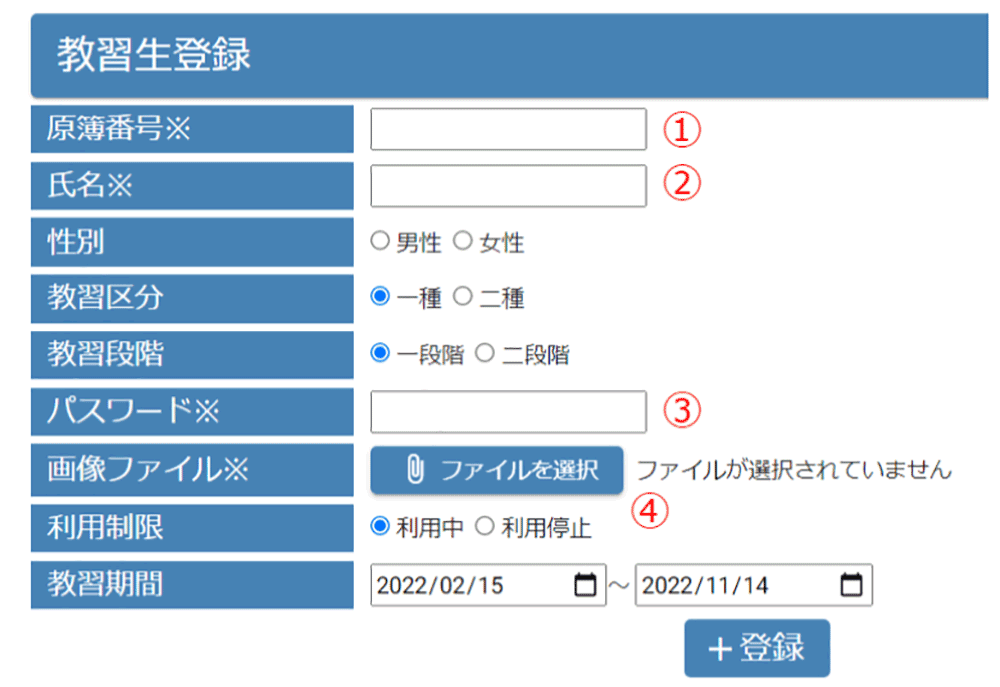The height and width of the screenshot is (687, 1000).
Task: Set 利用制限 to 利用停止
Action: point(484,527)
